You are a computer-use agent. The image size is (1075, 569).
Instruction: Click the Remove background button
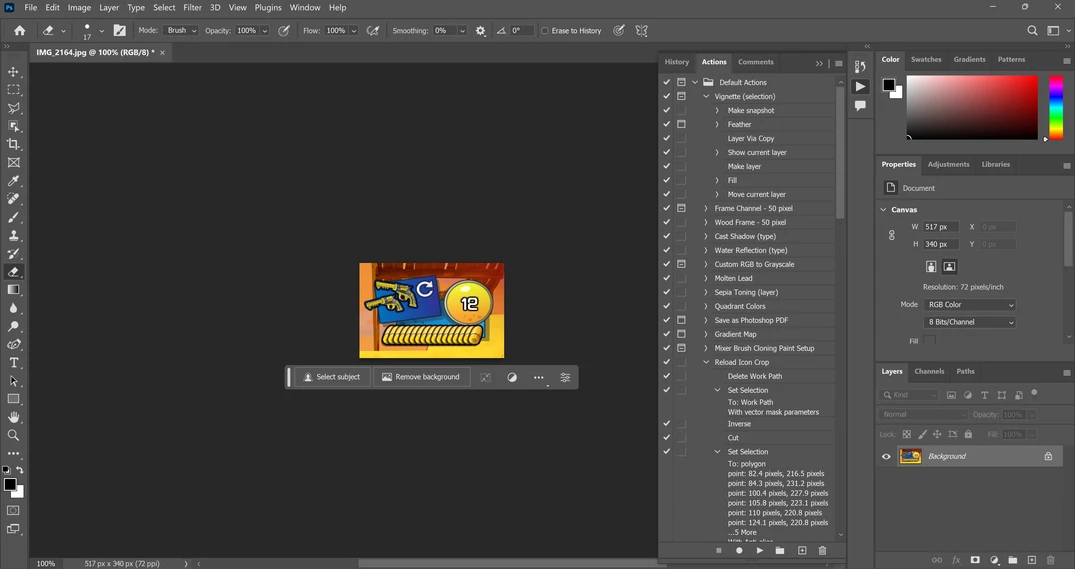(x=421, y=377)
